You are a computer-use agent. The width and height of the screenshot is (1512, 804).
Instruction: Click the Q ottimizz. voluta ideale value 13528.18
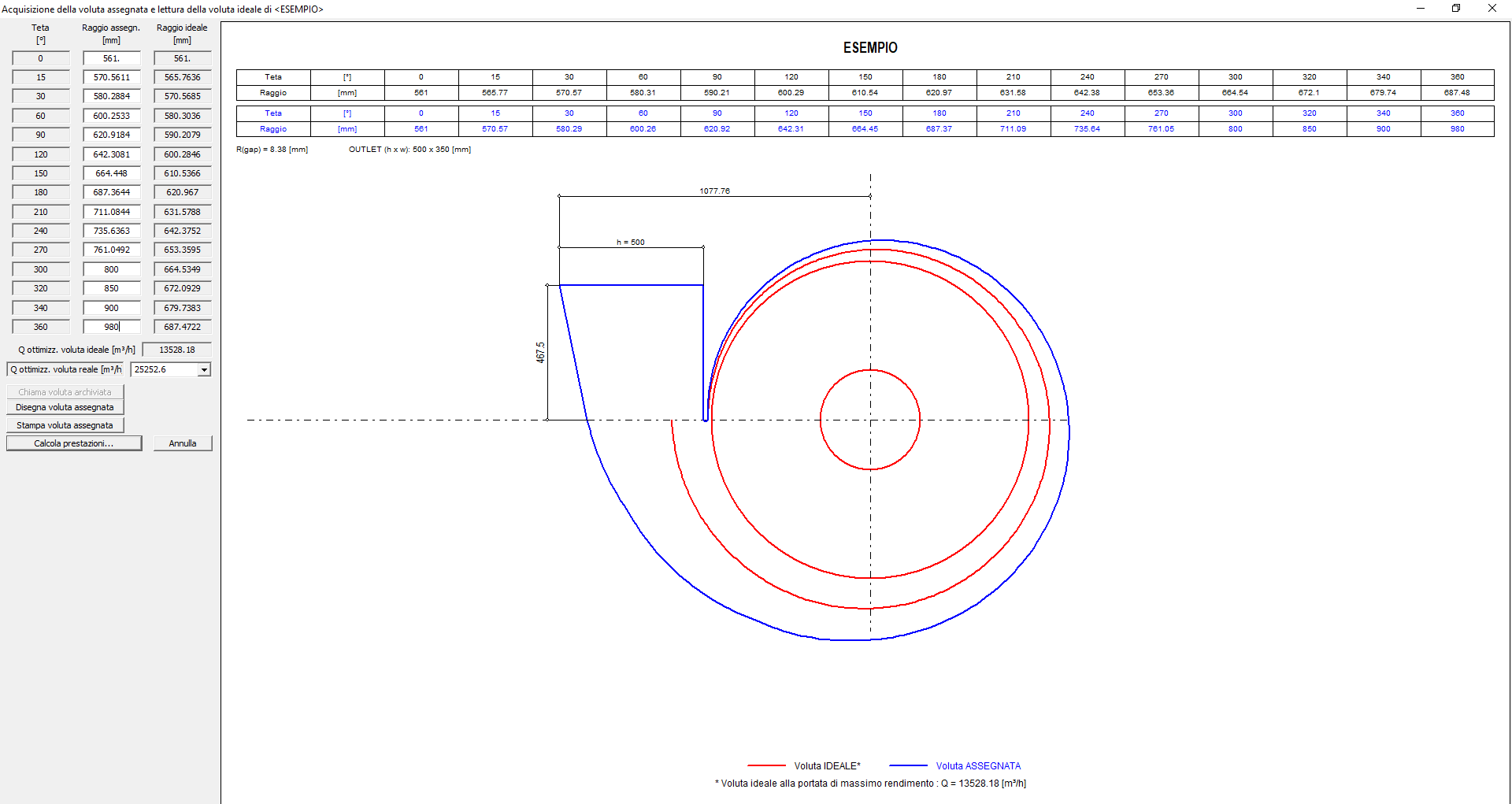tap(177, 350)
